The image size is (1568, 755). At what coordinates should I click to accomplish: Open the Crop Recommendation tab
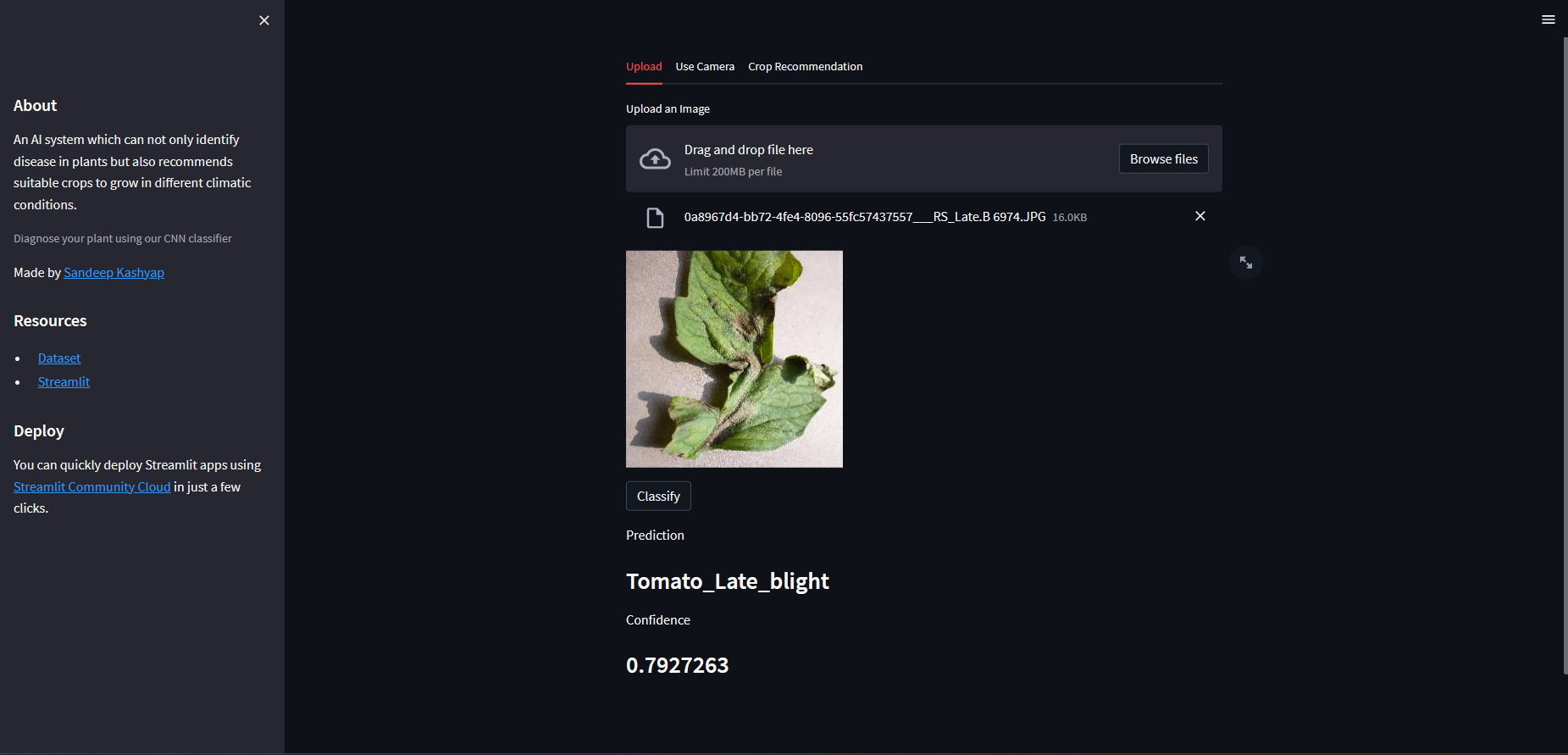pos(806,67)
